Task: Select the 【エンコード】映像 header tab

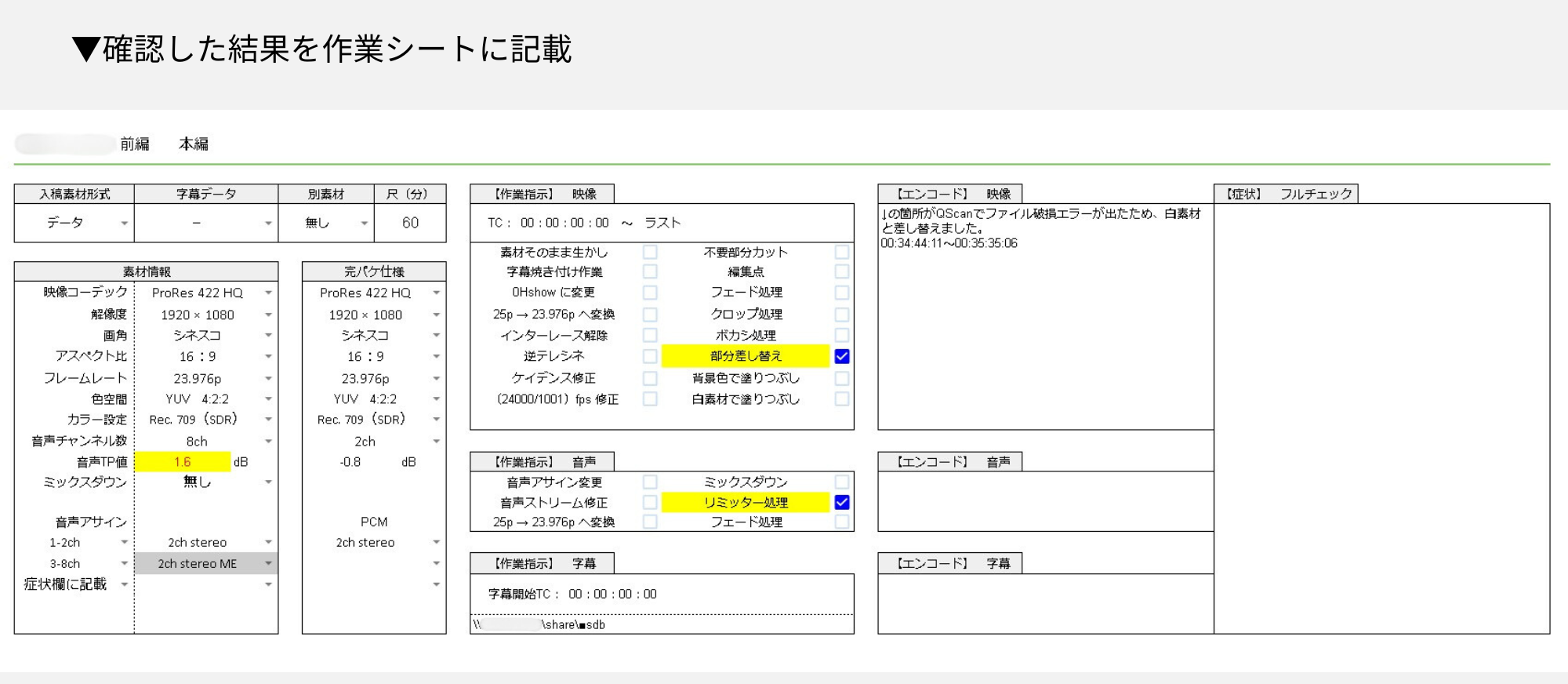Action: [x=949, y=194]
